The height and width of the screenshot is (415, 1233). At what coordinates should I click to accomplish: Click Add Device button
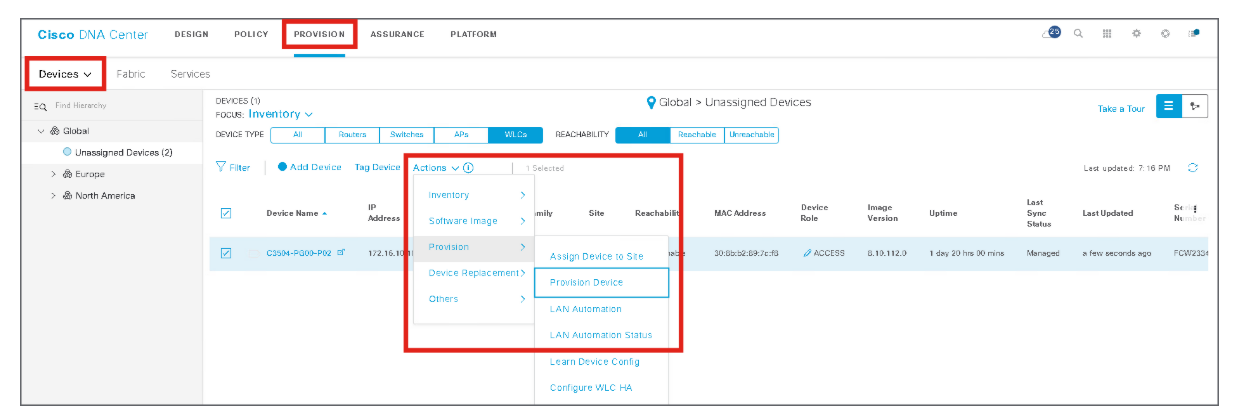[310, 168]
